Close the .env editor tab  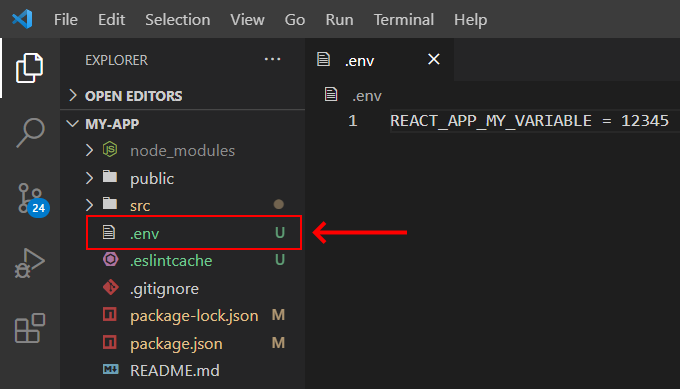pos(434,59)
